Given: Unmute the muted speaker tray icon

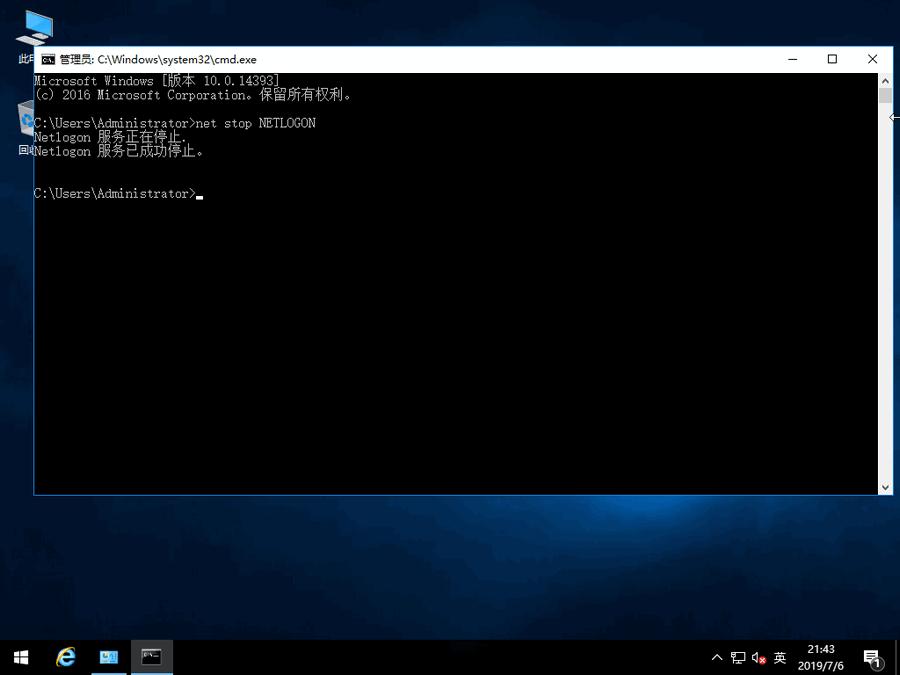Looking at the screenshot, I should [758, 657].
